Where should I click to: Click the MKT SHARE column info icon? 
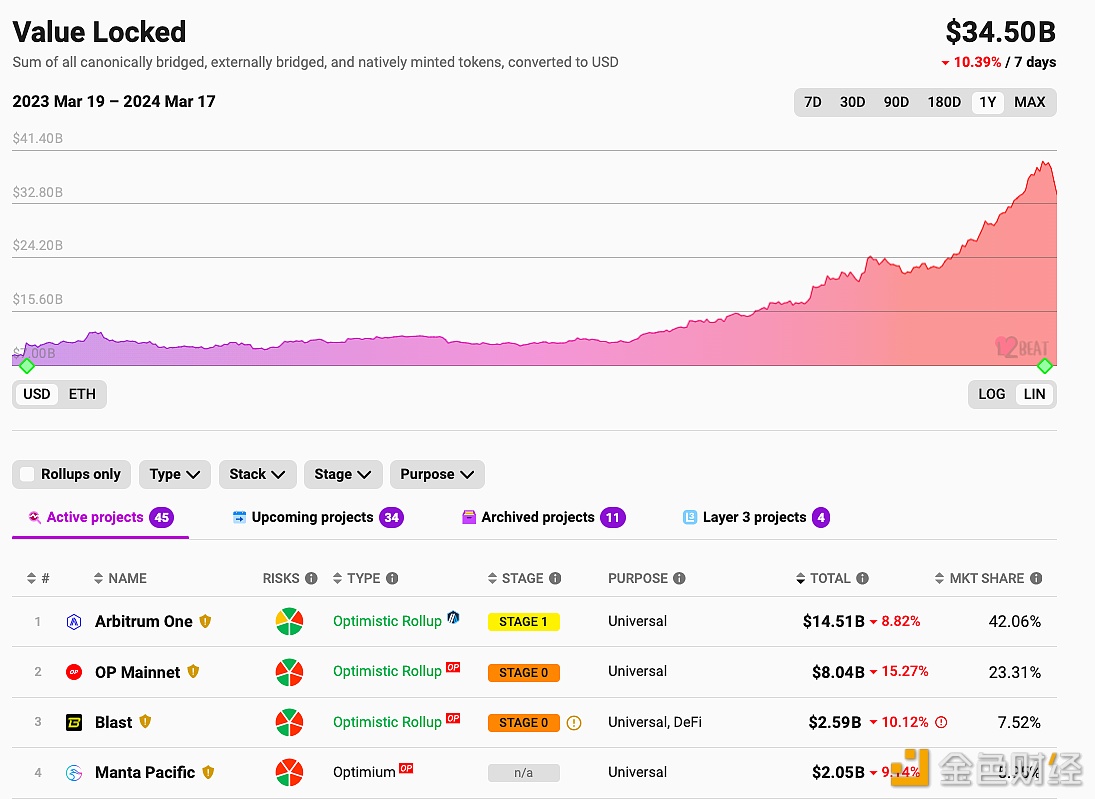point(1036,578)
